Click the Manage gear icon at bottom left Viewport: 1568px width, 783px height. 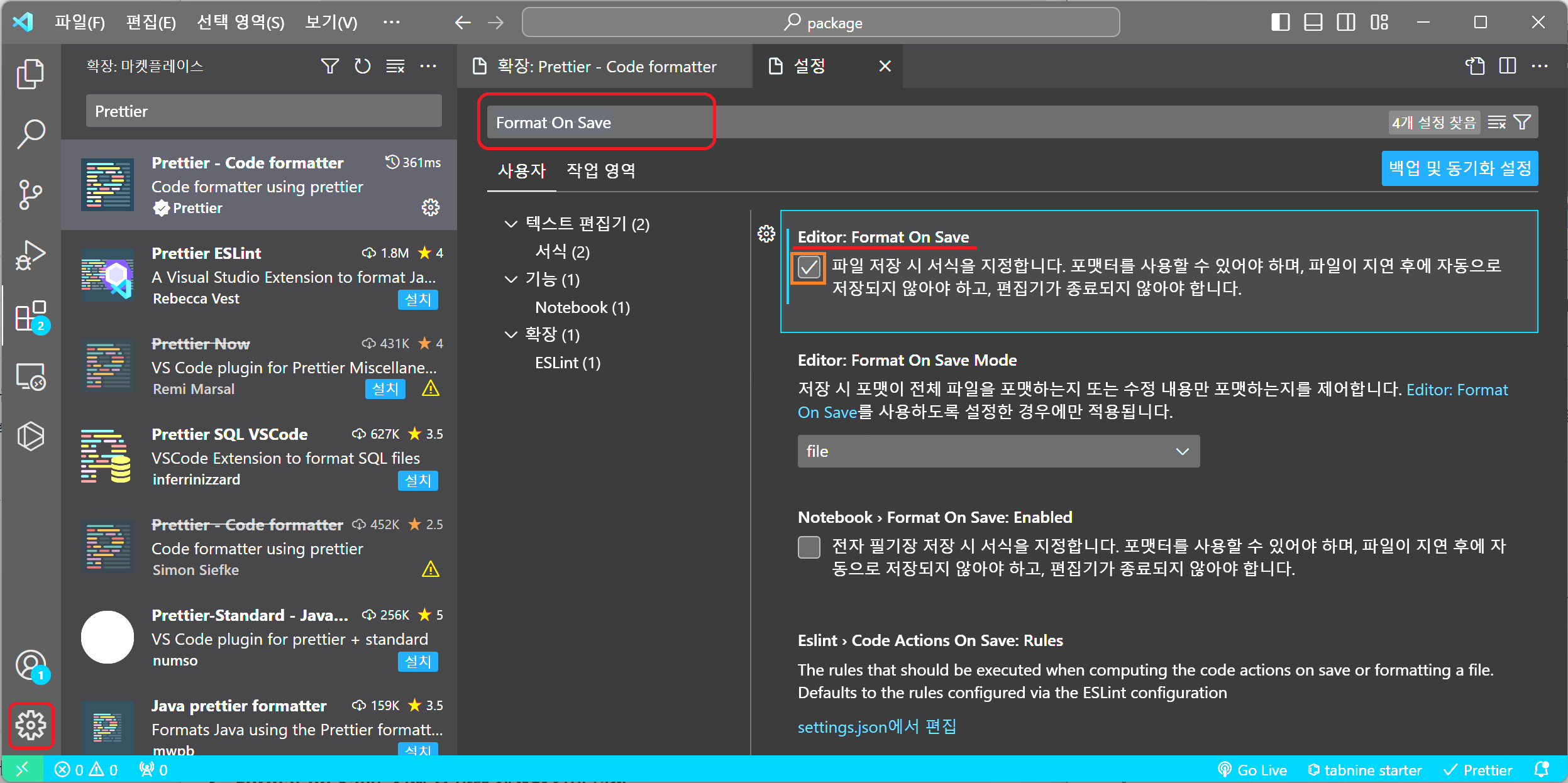(31, 726)
